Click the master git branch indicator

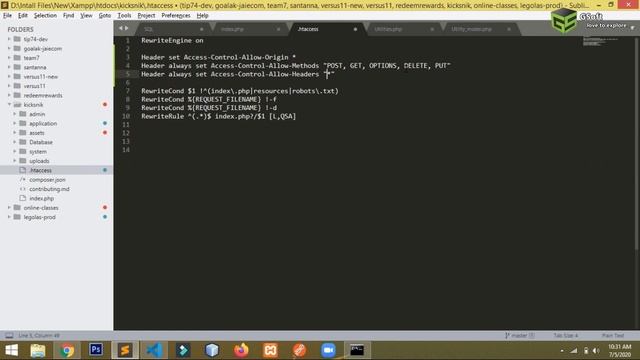[520, 336]
